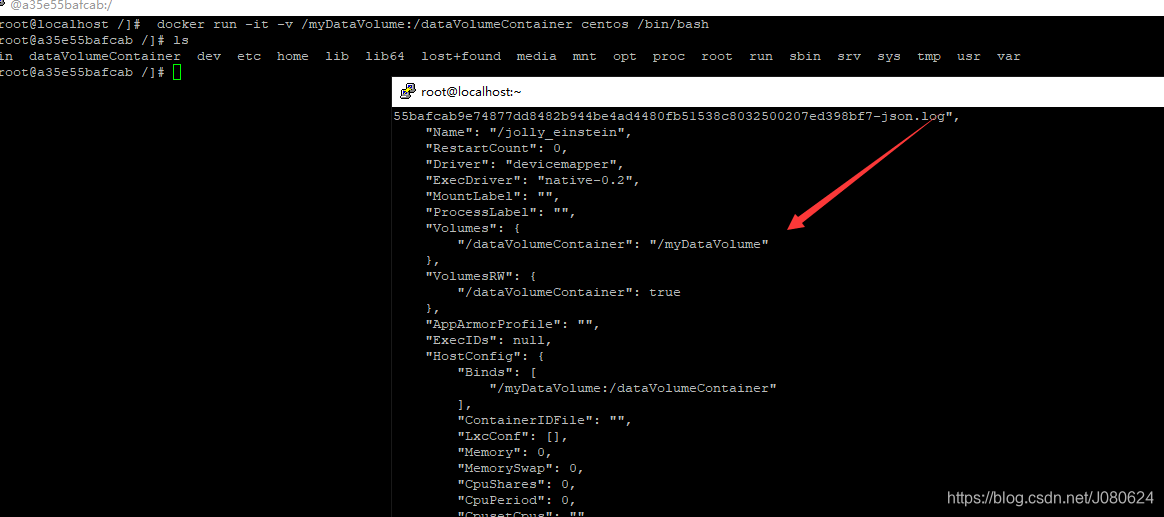Click the "Binds": [ line
The image size is (1164, 517).
(497, 372)
